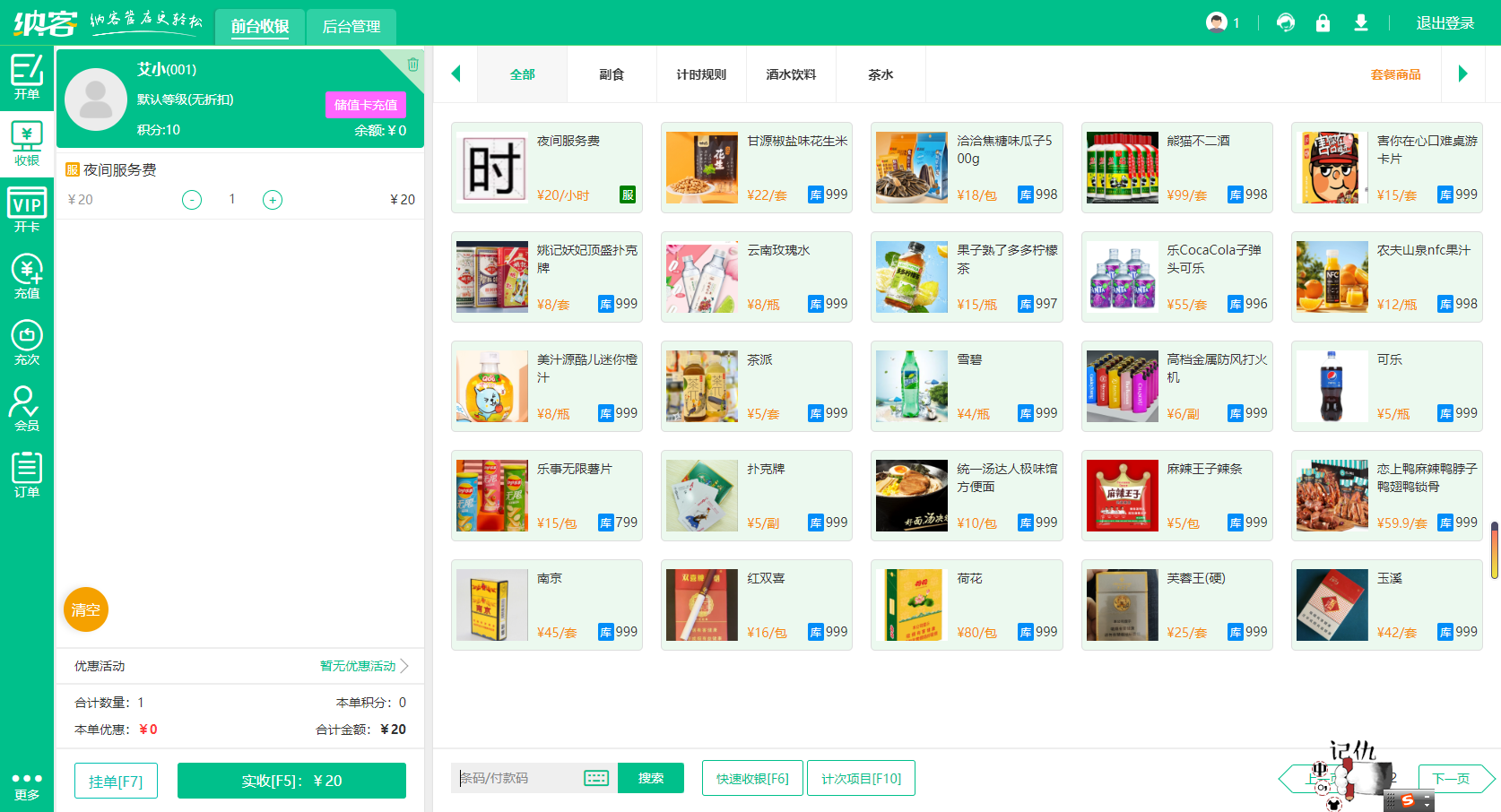Click the 实收[F5] checkout button
Screen dimensions: 1501x812
pyautogui.click(x=291, y=781)
